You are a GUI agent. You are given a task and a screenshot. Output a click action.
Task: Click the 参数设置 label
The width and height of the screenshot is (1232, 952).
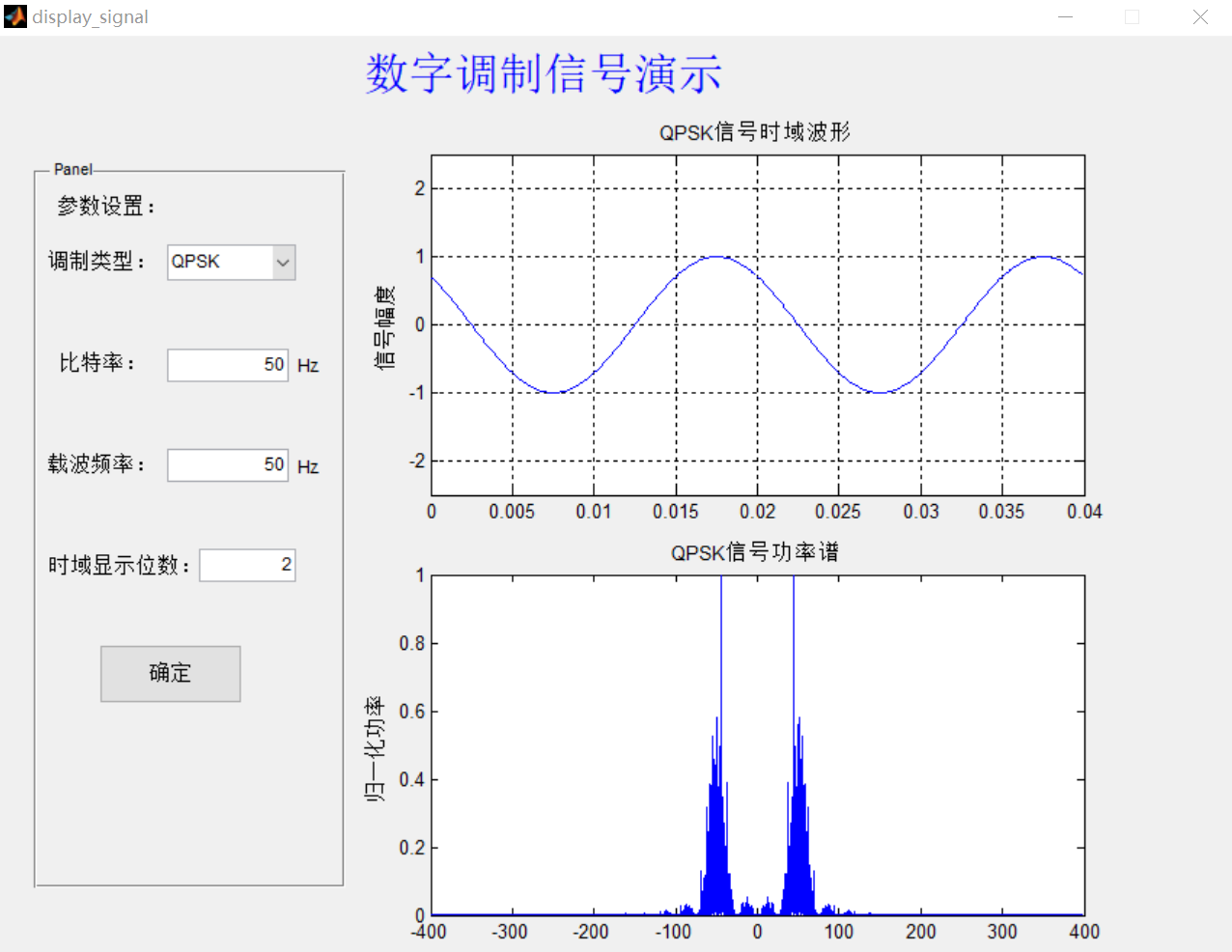(x=106, y=206)
